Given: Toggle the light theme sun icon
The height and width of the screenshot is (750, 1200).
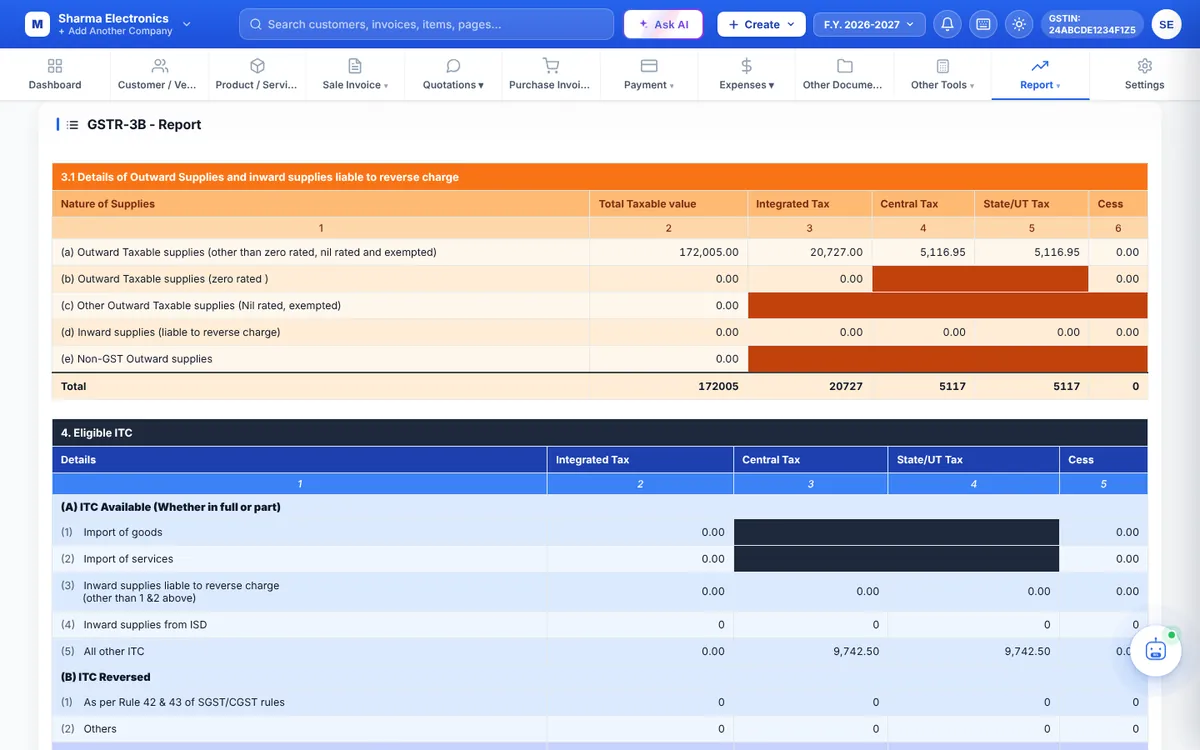Looking at the screenshot, I should [1019, 24].
